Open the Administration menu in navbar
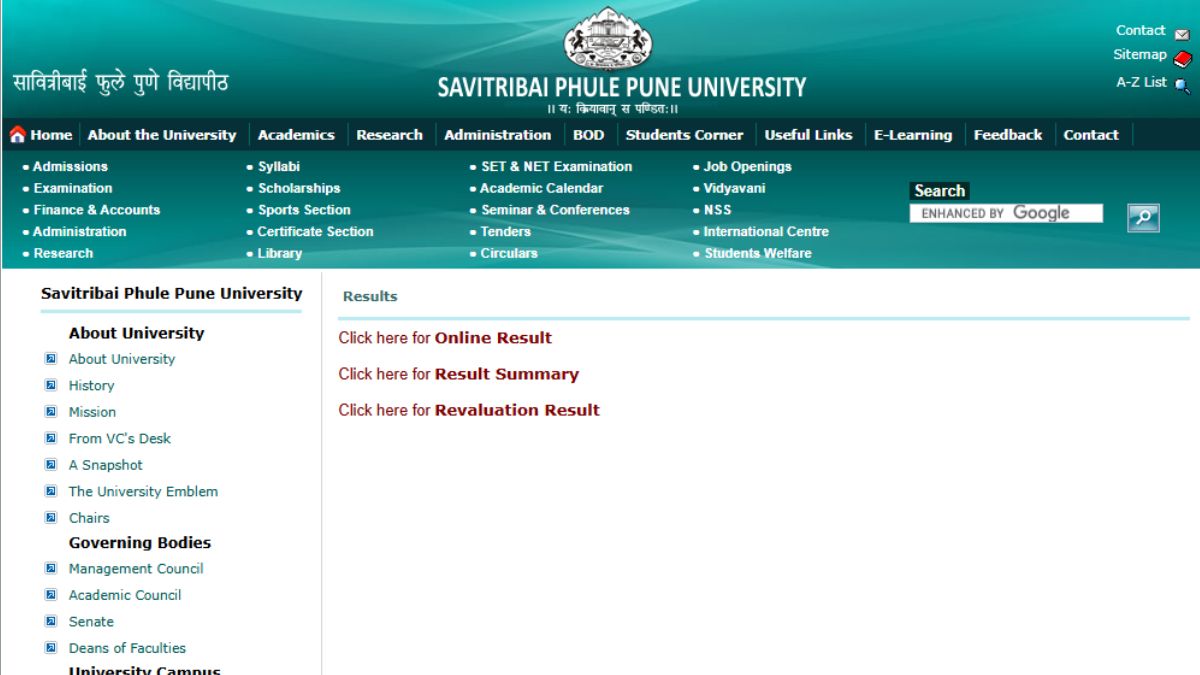This screenshot has height=675, width=1200. click(497, 135)
